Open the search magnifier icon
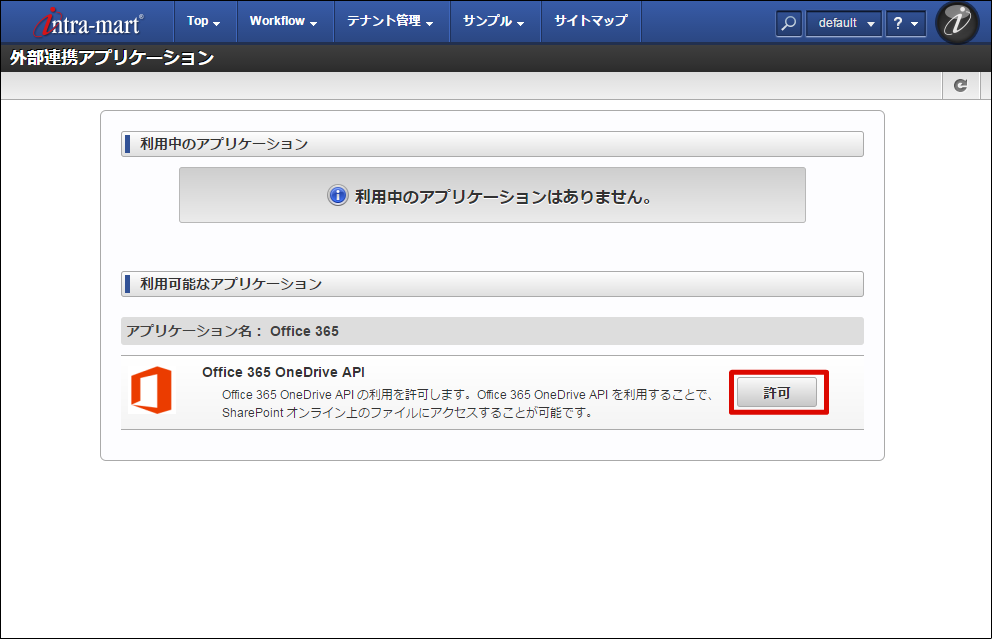This screenshot has width=992, height=639. (788, 23)
